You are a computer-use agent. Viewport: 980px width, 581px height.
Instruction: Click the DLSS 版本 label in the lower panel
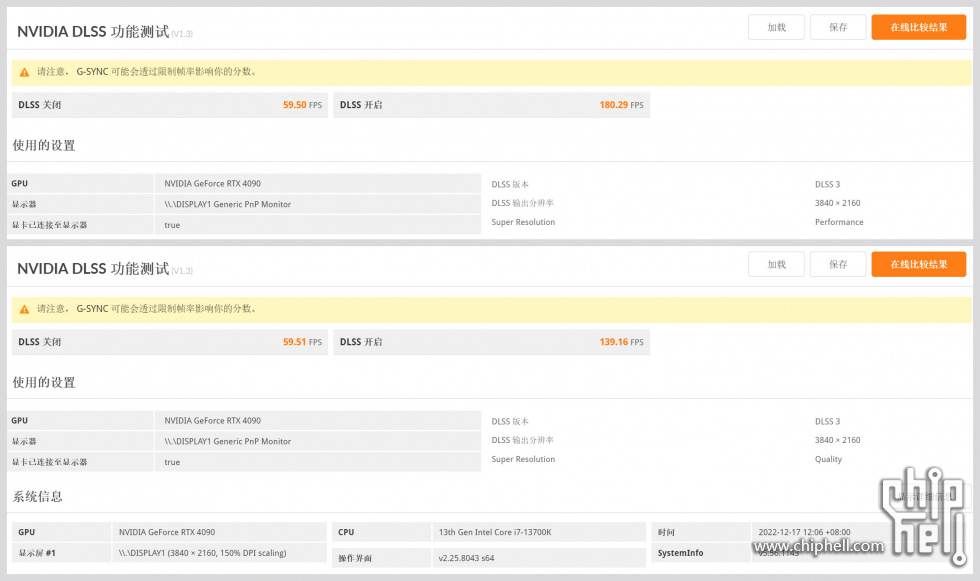510,422
